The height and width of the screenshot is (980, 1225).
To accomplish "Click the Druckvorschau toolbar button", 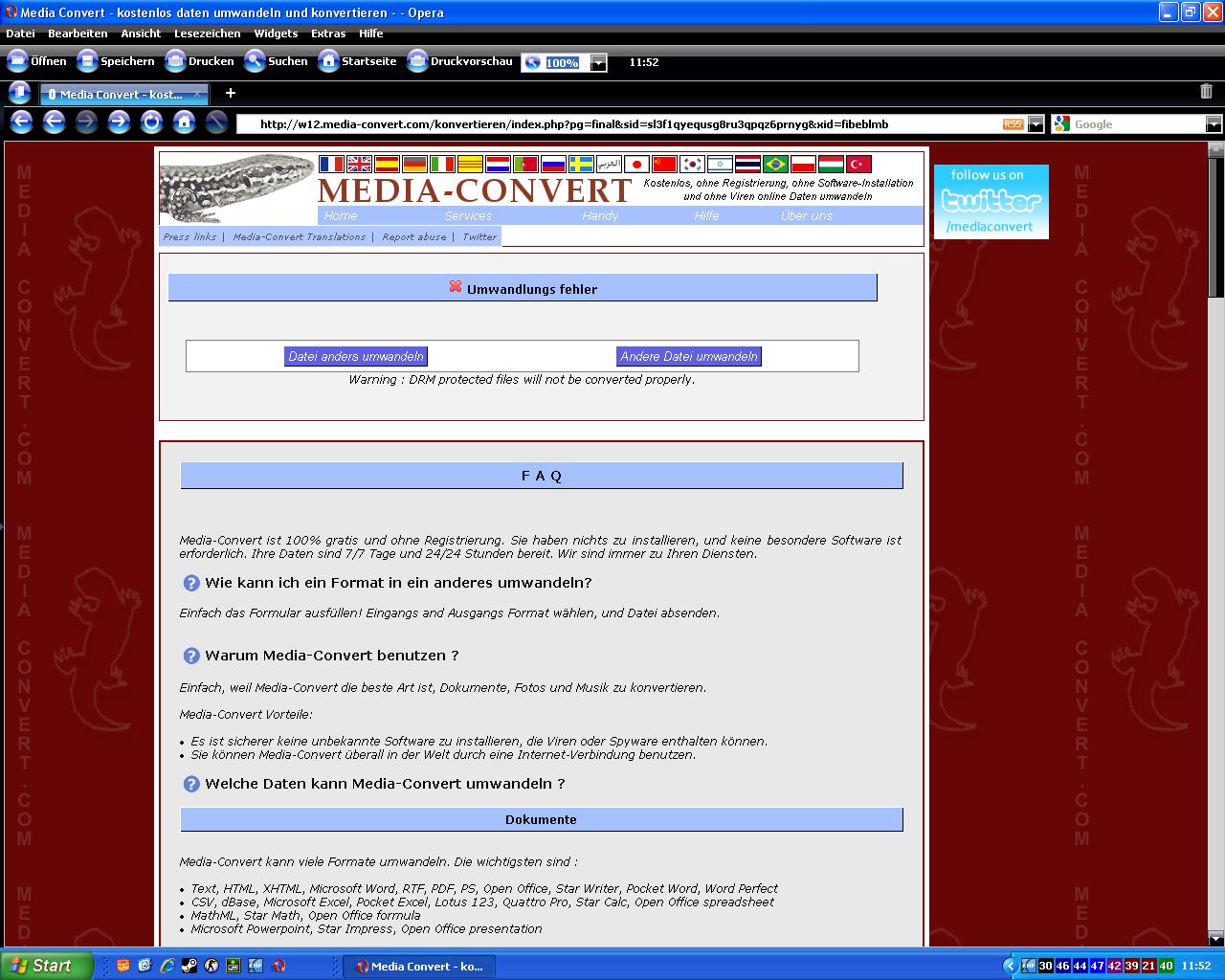I will click(x=460, y=61).
